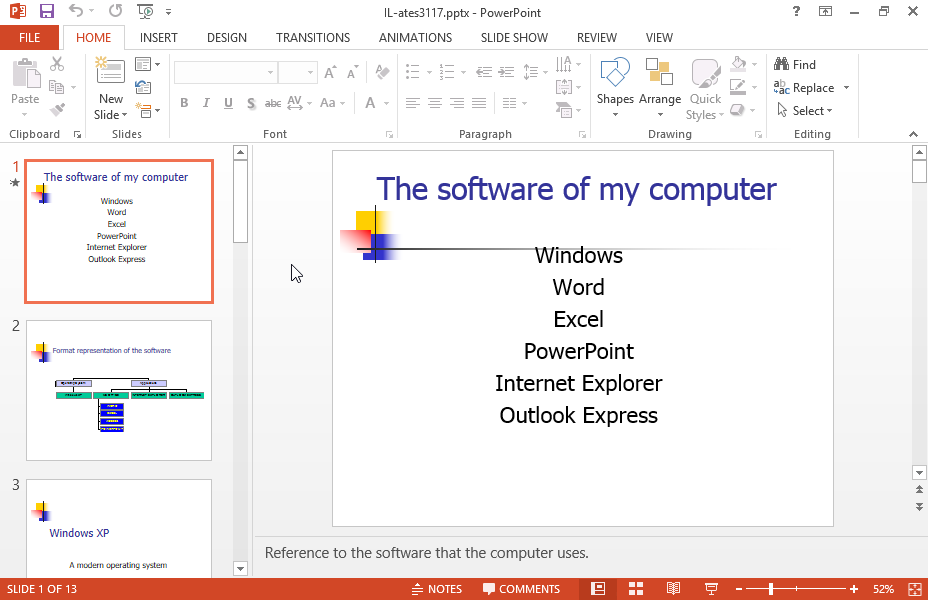The width and height of the screenshot is (928, 600).
Task: Click the Paste clipboard icon
Action: 25,73
